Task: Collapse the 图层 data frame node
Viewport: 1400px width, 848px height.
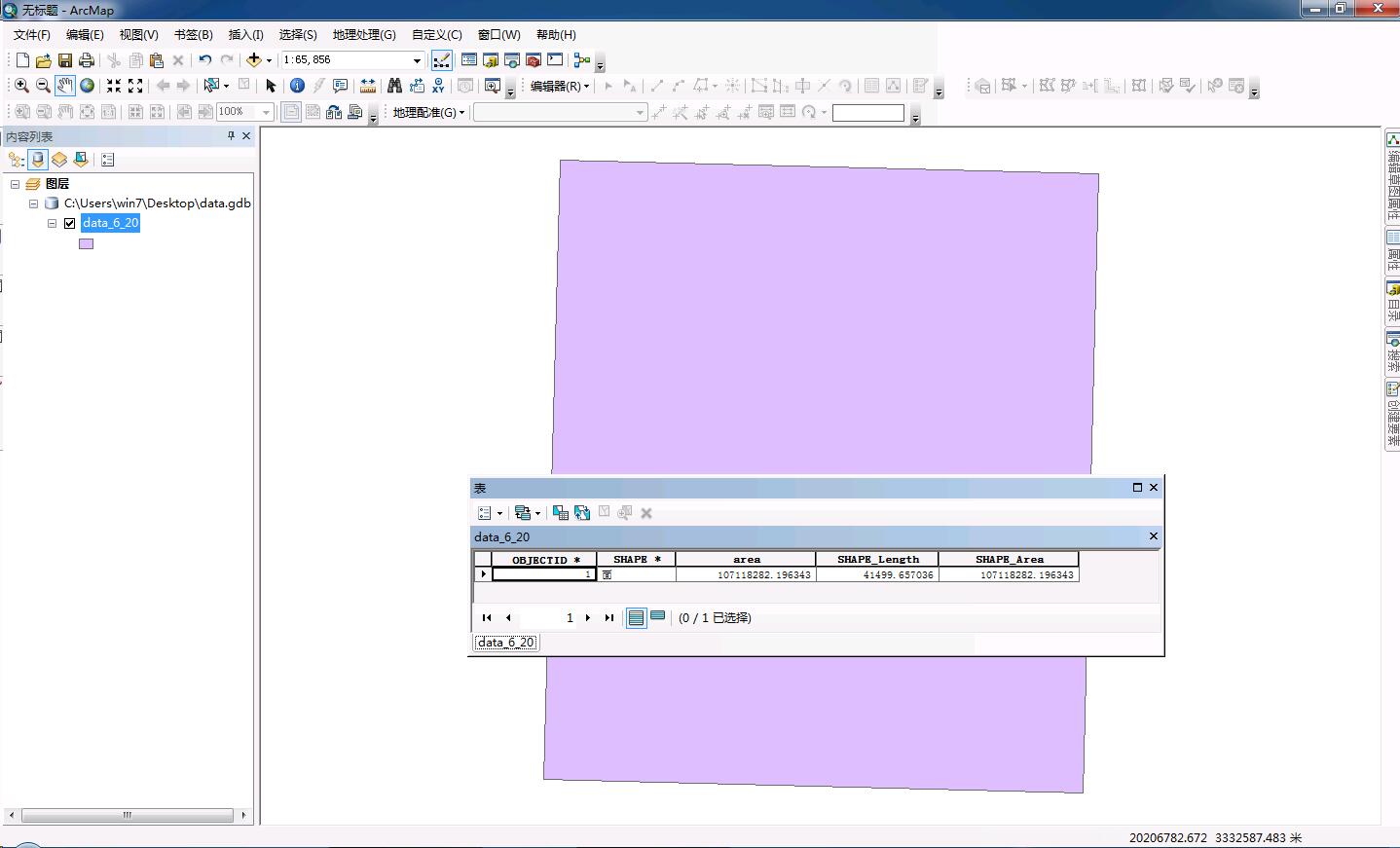Action: 15,184
